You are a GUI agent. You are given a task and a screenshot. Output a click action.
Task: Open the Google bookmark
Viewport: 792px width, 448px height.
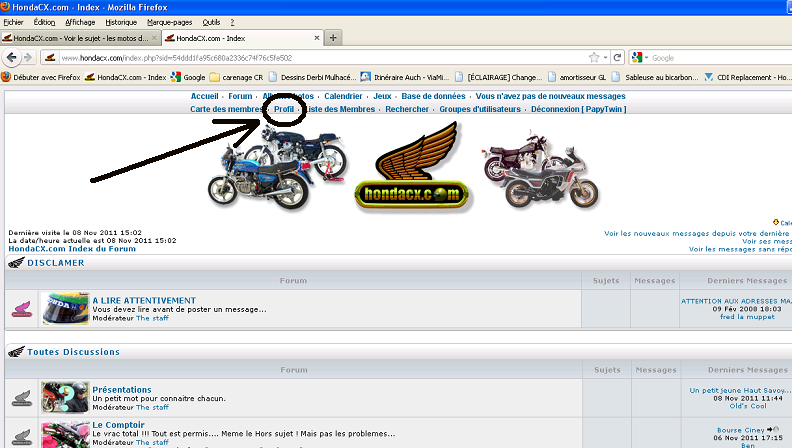click(x=188, y=77)
